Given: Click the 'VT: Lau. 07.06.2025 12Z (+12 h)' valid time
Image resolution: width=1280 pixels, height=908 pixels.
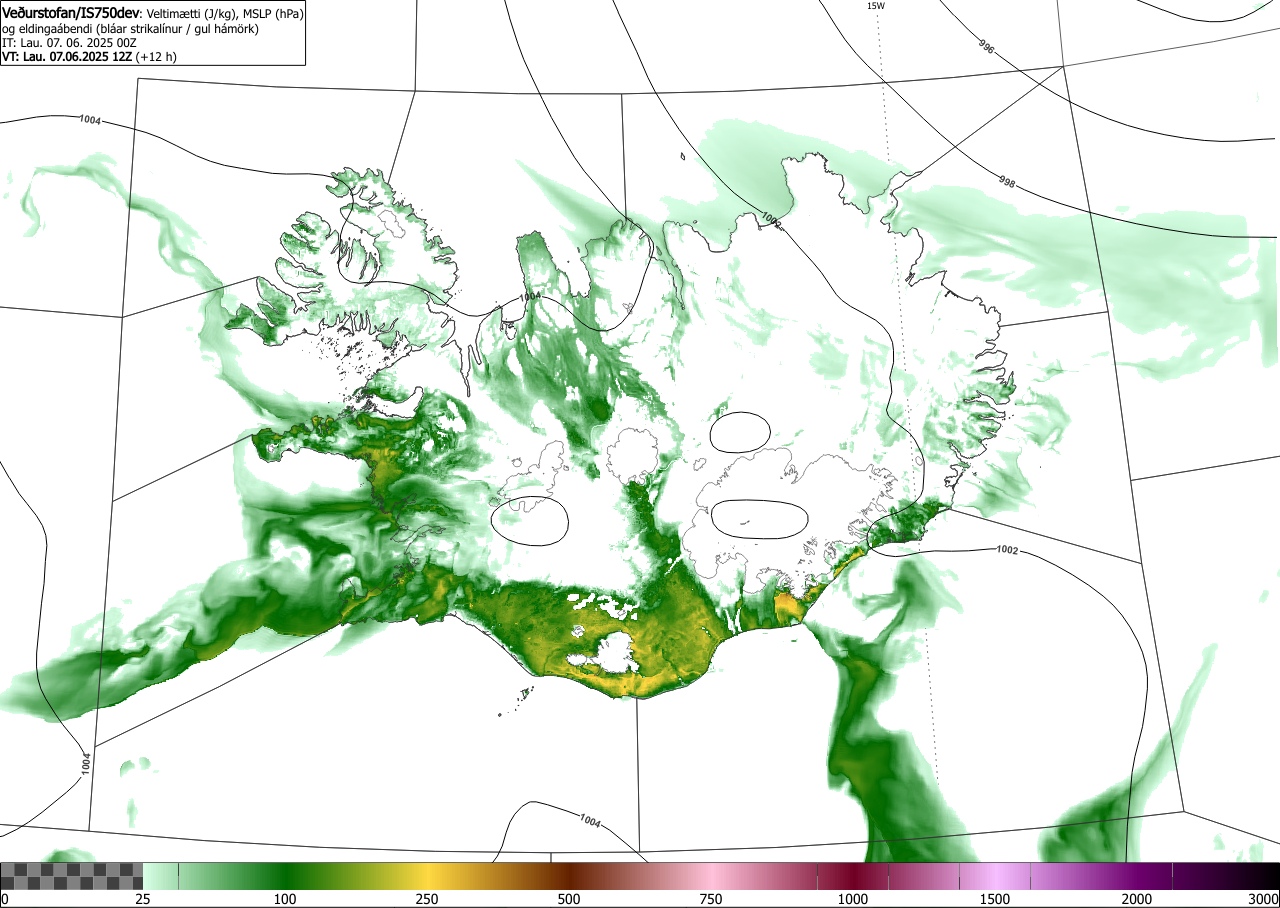Looking at the screenshot, I should [91, 57].
